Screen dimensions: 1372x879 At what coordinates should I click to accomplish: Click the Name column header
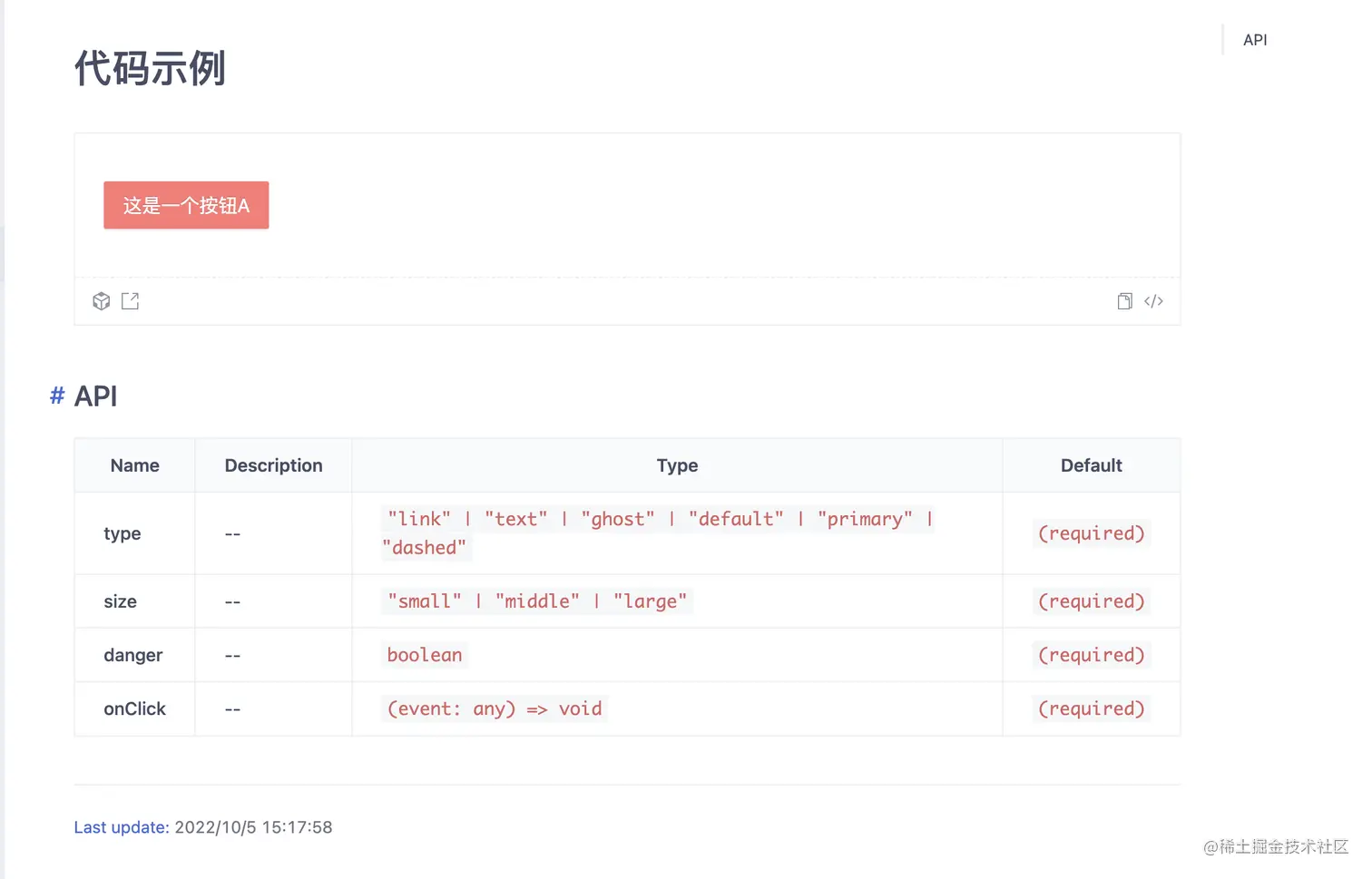135,465
